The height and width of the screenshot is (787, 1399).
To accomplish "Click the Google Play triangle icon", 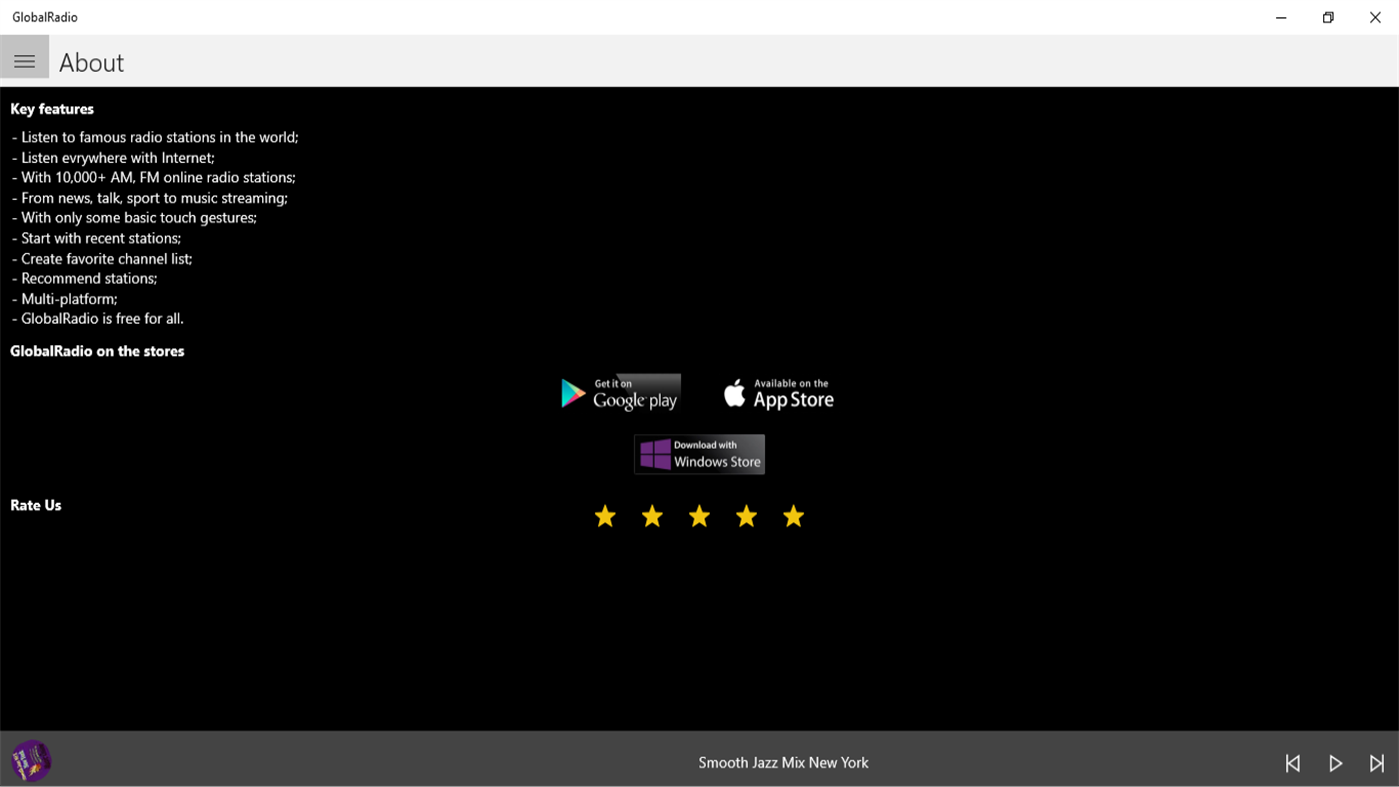I will [573, 392].
